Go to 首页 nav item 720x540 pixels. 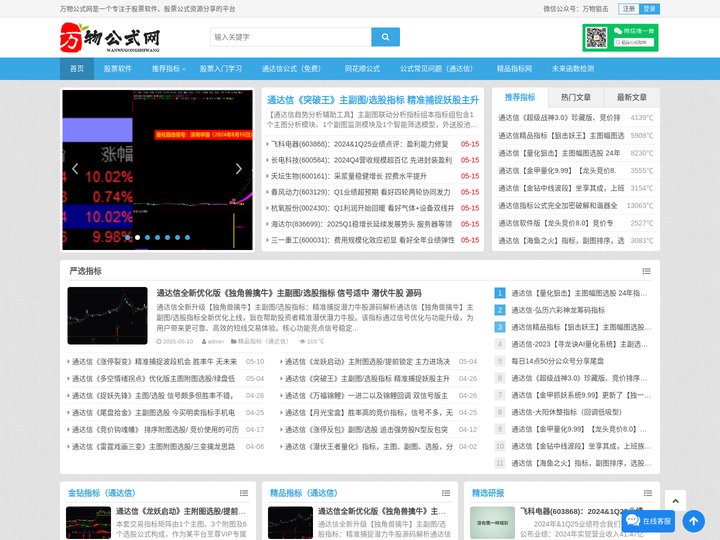77,69
